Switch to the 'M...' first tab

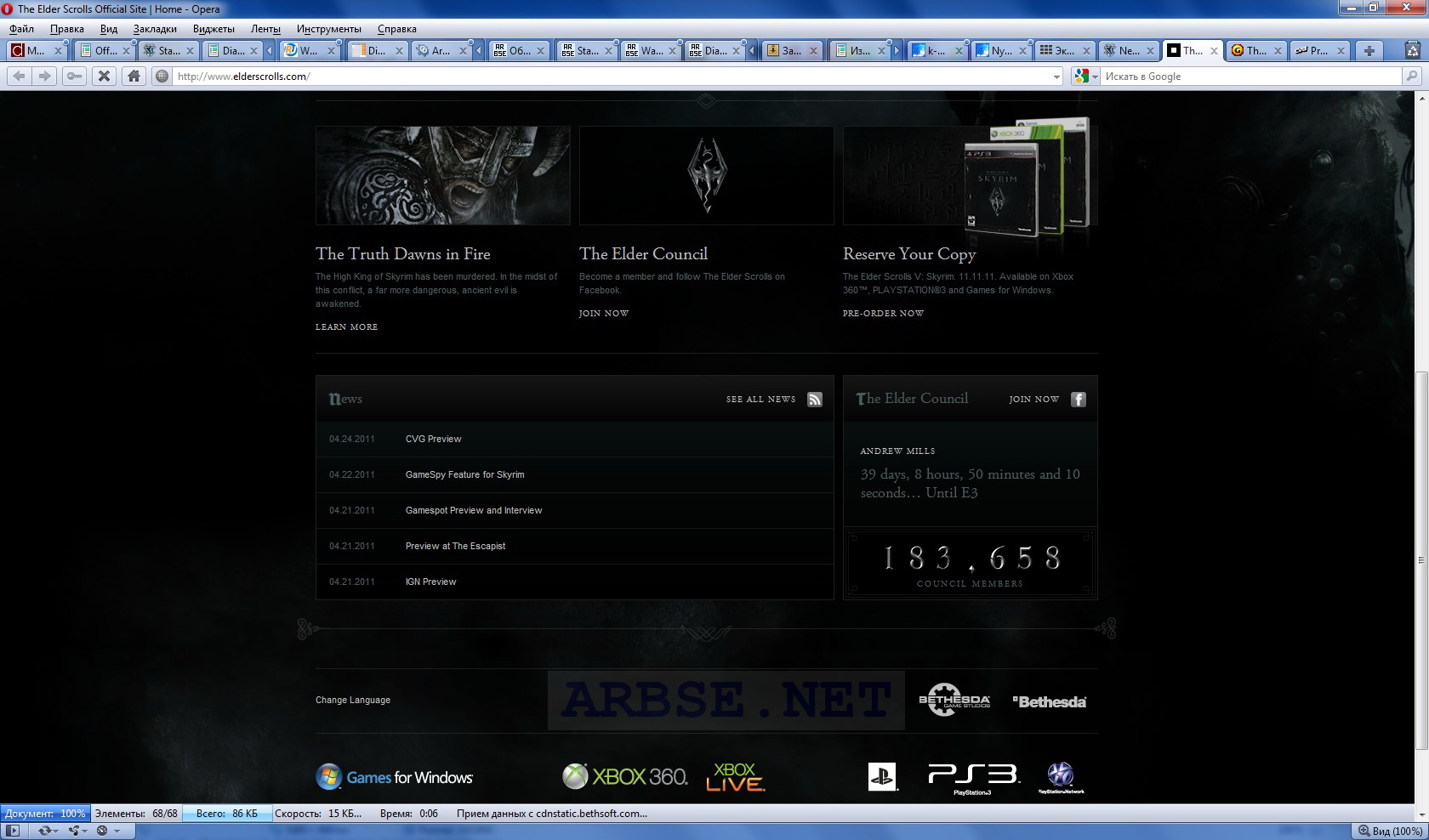pos(37,50)
